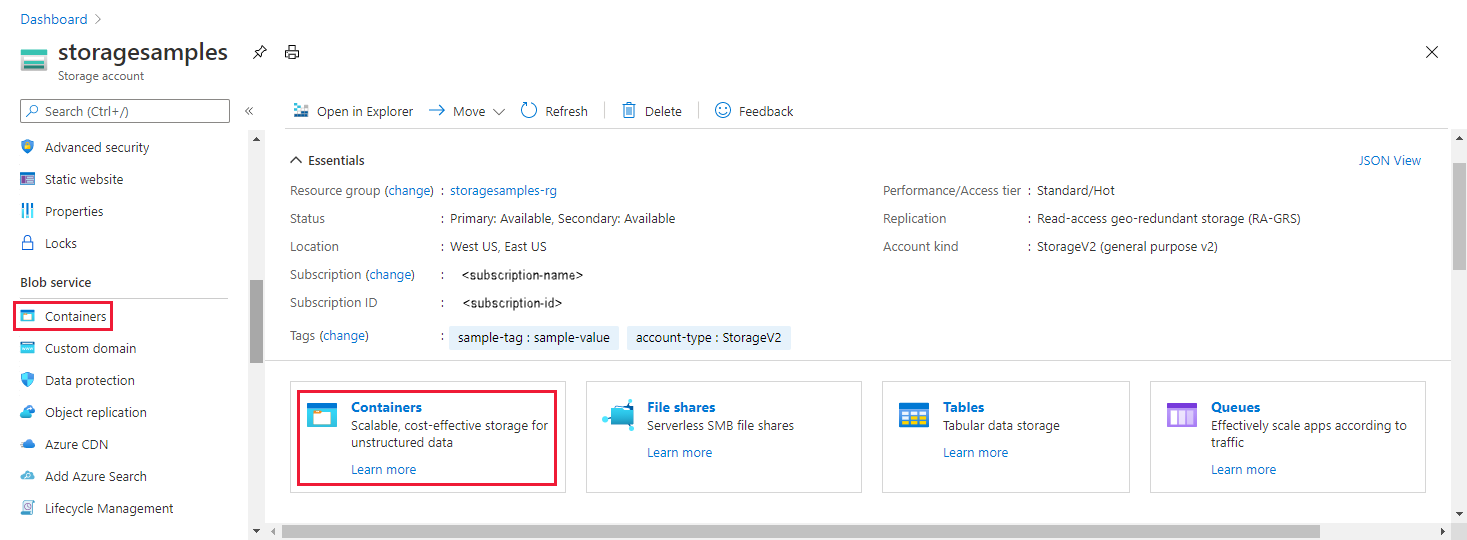Click the Queues tile icon
The height and width of the screenshot is (540, 1467).
point(1182,415)
